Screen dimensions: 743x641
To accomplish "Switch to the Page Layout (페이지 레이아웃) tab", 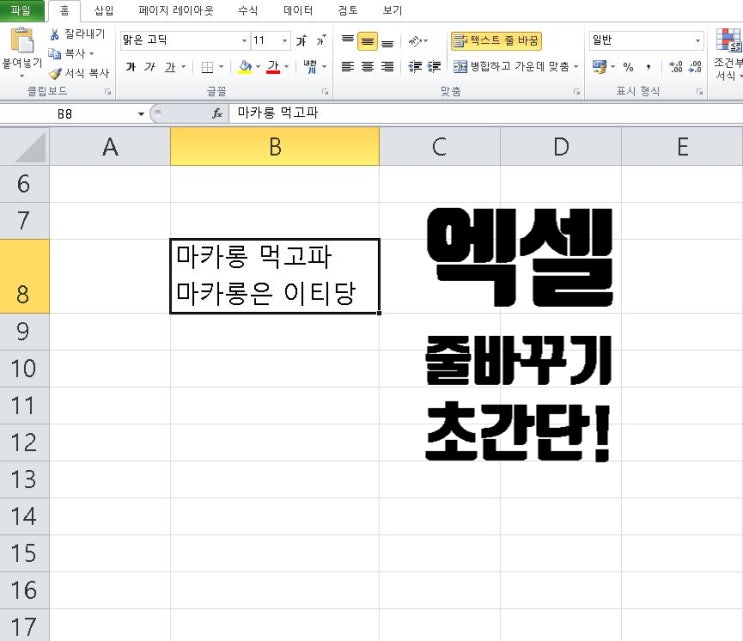I will pos(176,10).
